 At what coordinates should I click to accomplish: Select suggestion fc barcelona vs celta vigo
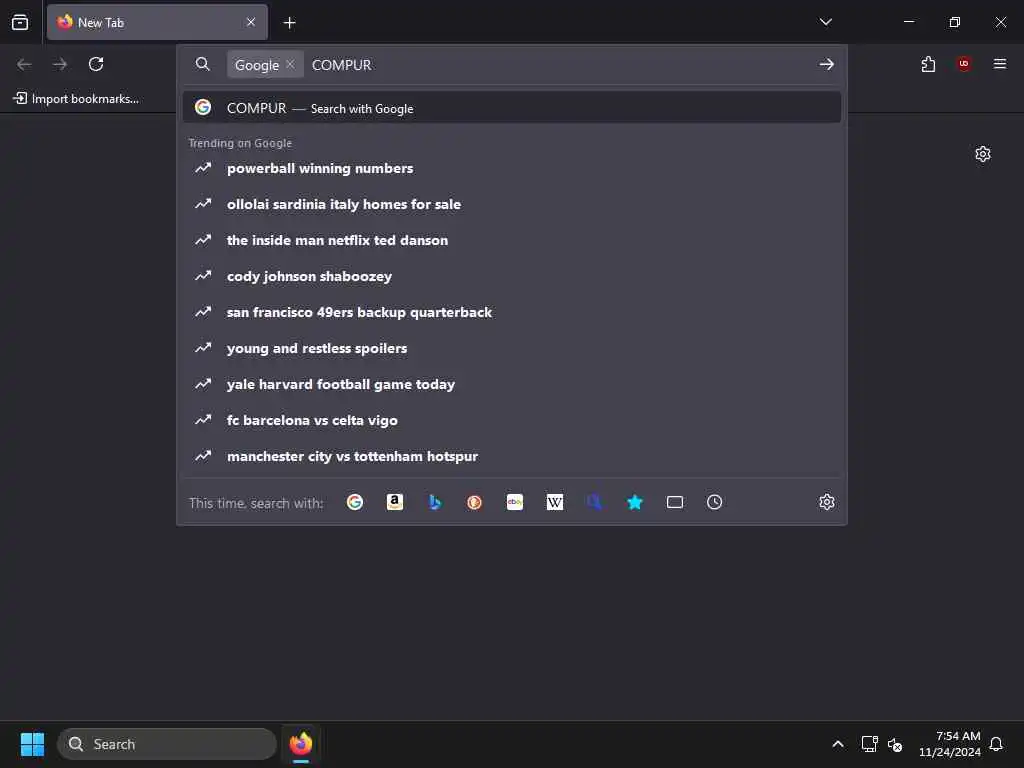[512, 420]
